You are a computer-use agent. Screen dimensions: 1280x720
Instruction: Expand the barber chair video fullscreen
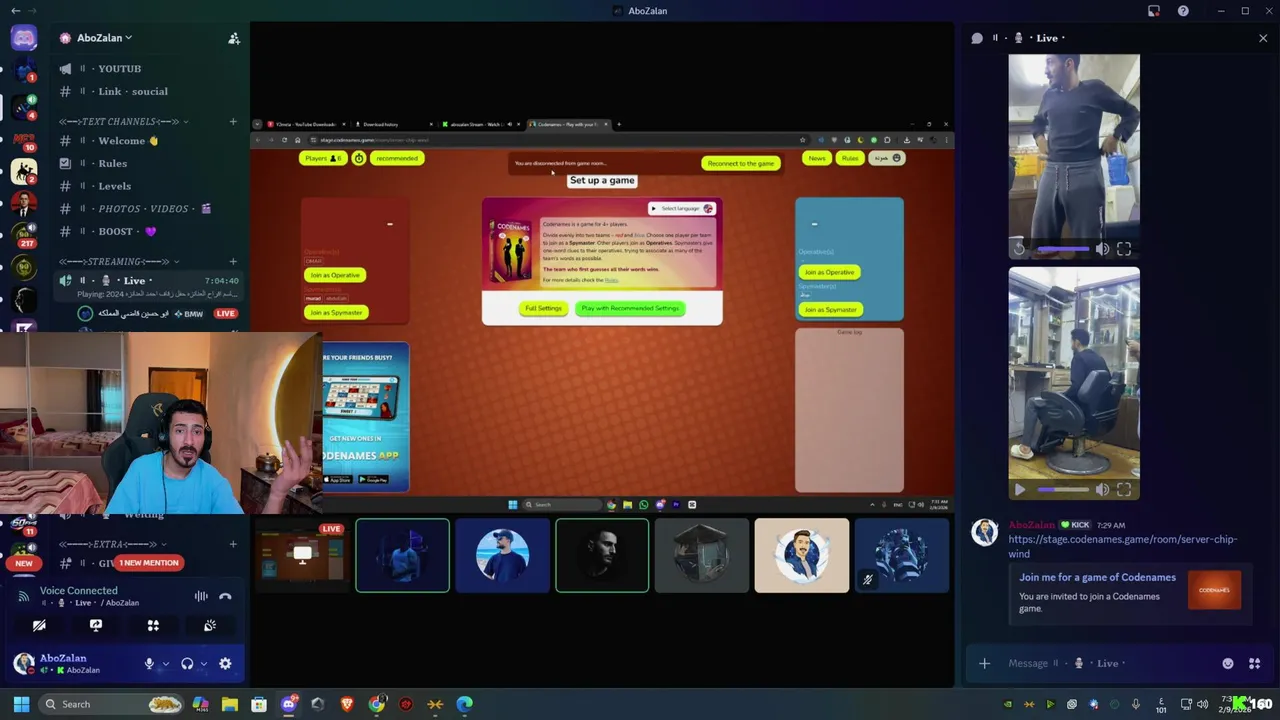tap(1124, 489)
